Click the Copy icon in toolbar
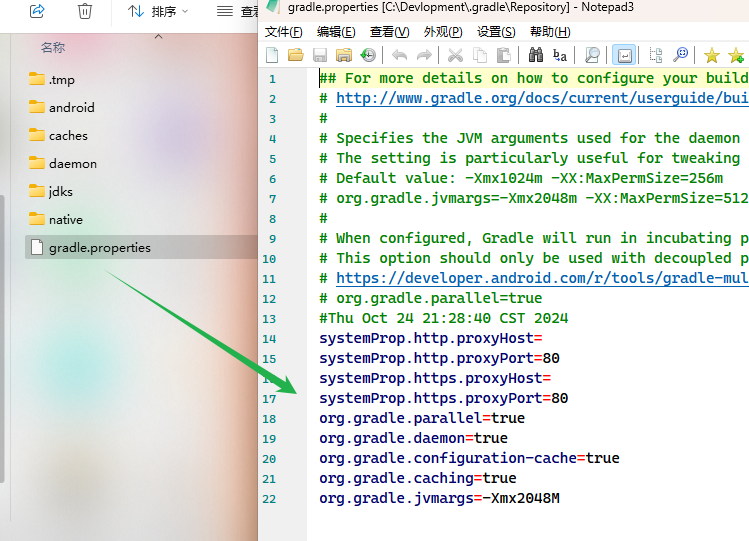 pyautogui.click(x=480, y=55)
